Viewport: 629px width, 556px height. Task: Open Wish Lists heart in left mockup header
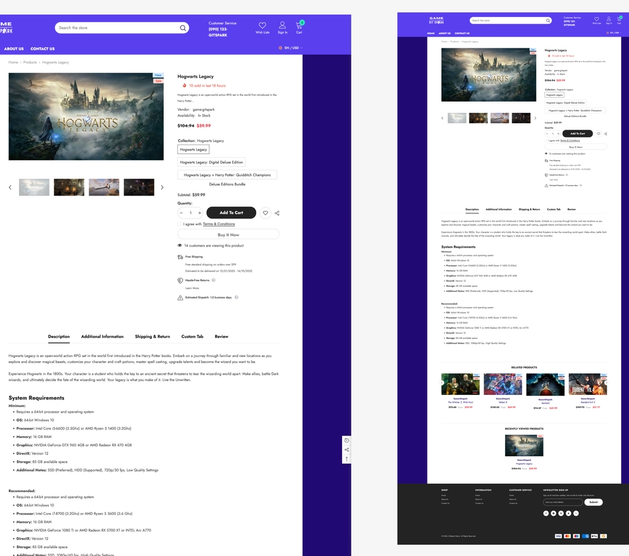262,25
